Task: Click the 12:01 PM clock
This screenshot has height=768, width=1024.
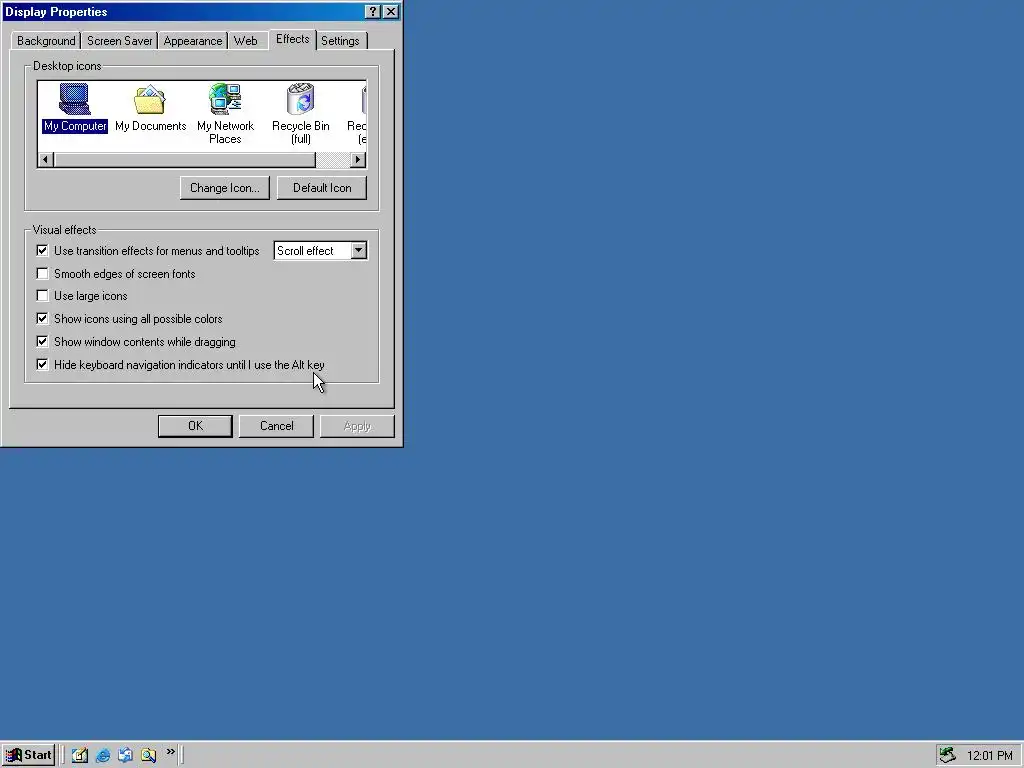Action: click(989, 756)
